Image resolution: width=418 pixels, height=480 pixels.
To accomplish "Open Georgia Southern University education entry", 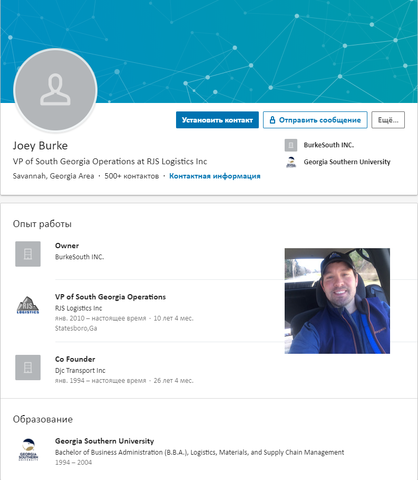I will coord(104,441).
